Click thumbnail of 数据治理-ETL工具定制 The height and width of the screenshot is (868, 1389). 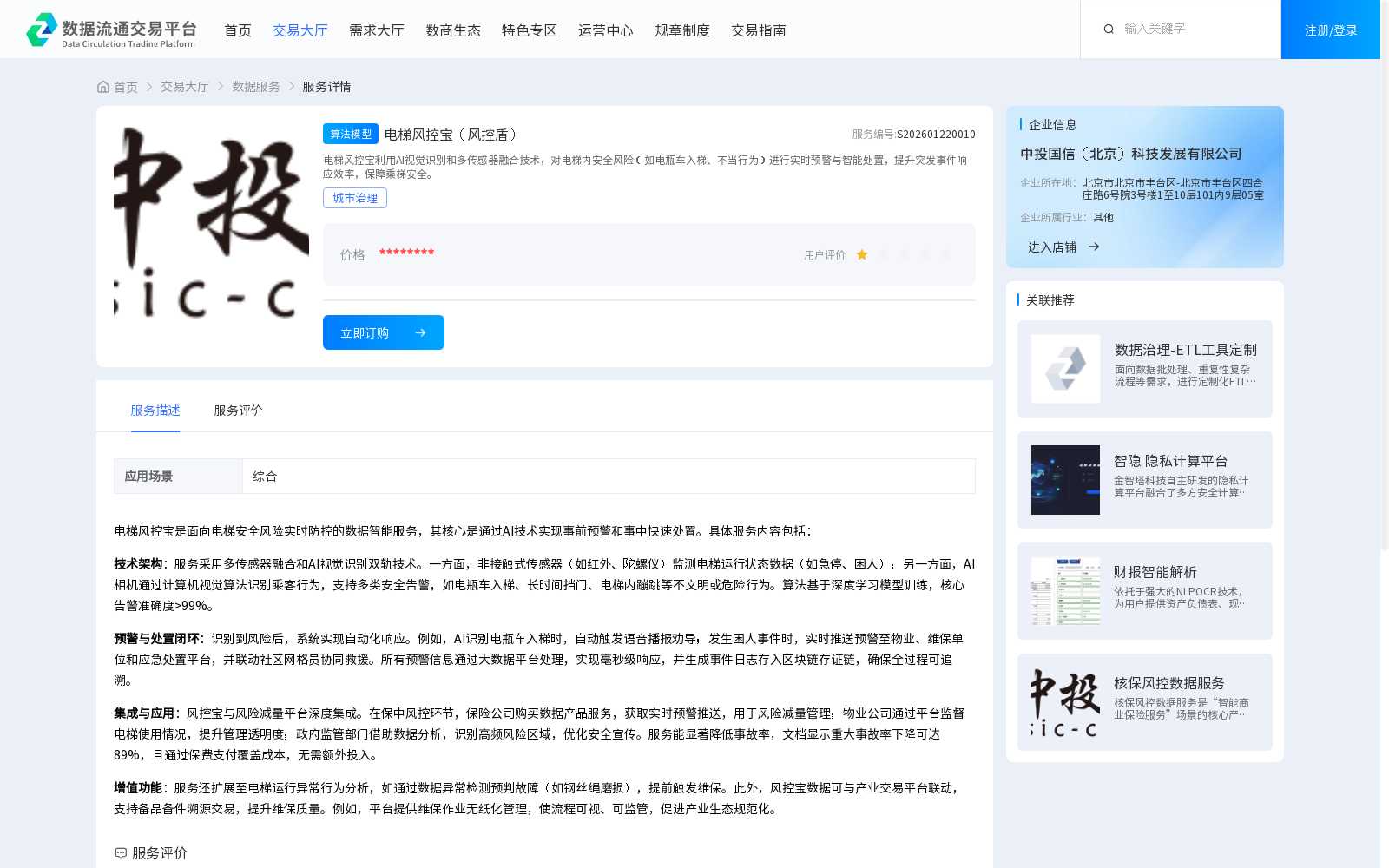(x=1065, y=369)
